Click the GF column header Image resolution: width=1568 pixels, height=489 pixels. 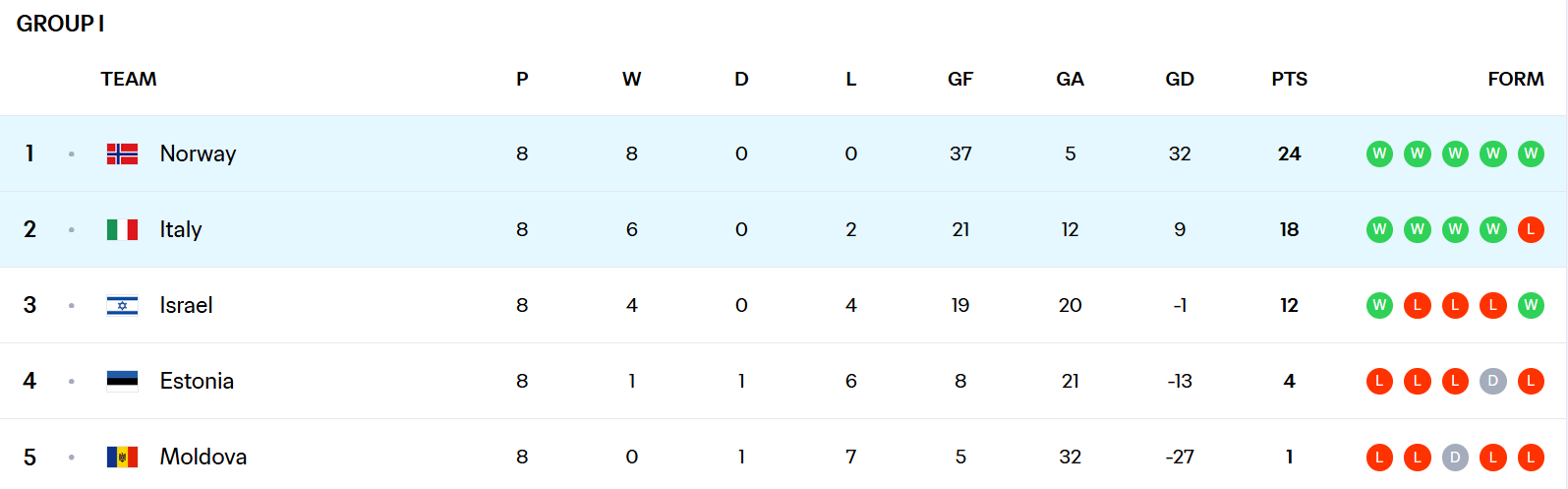pyautogui.click(x=960, y=79)
